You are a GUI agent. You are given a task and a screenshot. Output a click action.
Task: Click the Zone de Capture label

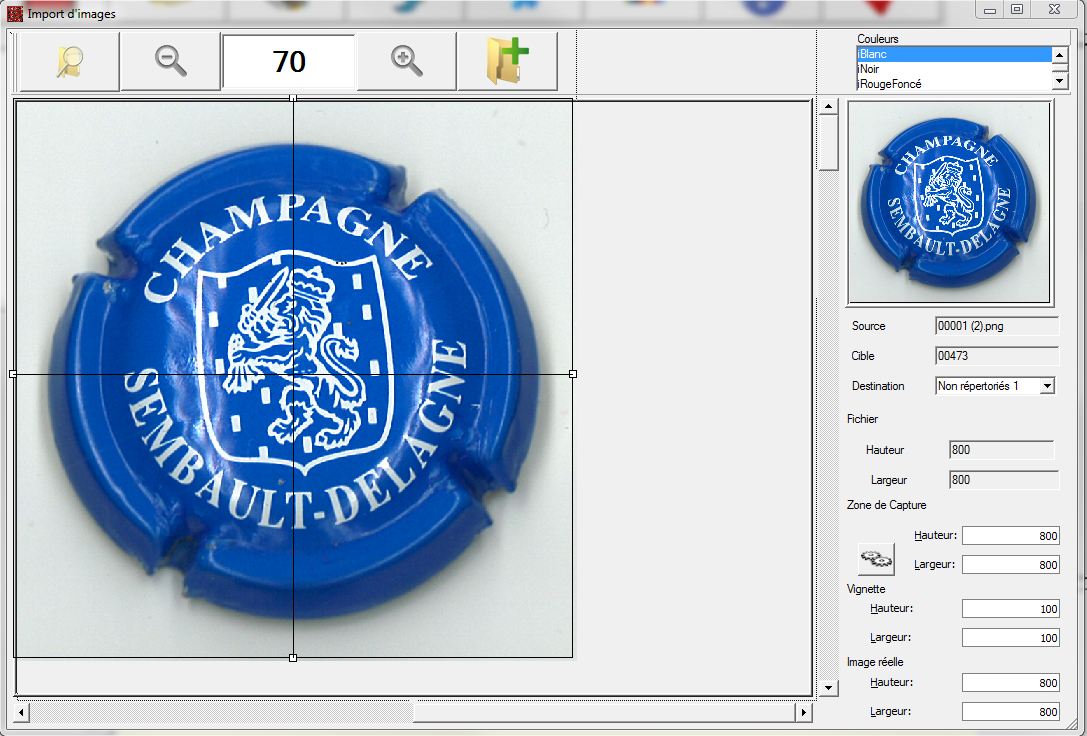(x=887, y=505)
